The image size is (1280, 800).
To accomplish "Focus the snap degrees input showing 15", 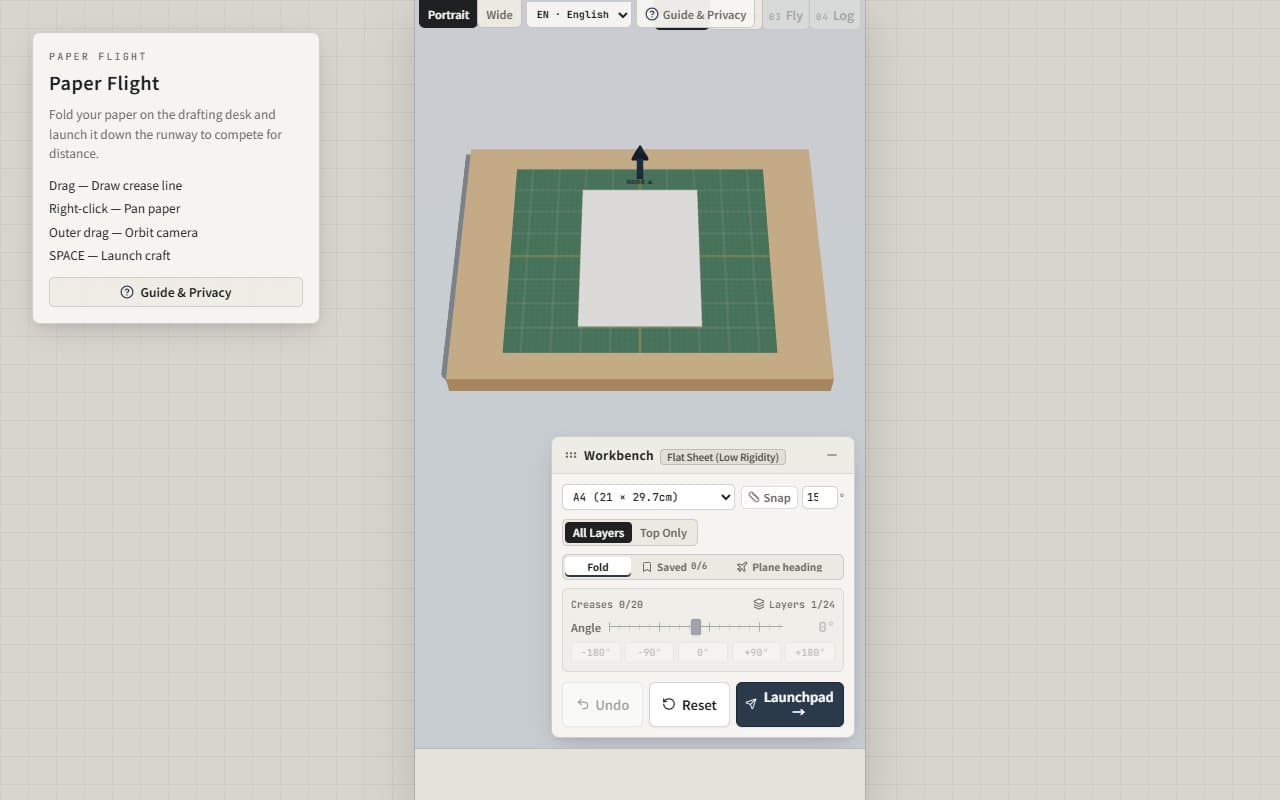I will coord(819,497).
